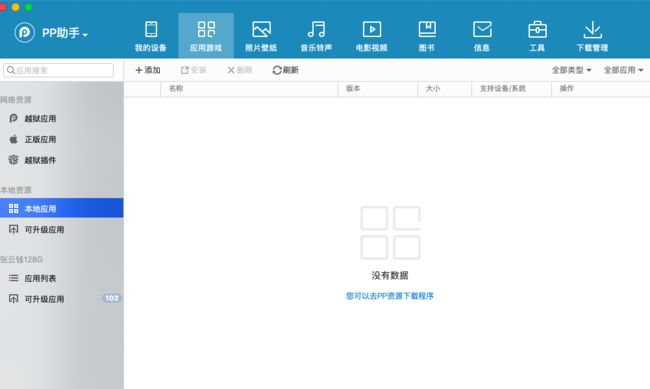Open the 全部应用 filter dropdown
650x389 pixels.
point(623,70)
